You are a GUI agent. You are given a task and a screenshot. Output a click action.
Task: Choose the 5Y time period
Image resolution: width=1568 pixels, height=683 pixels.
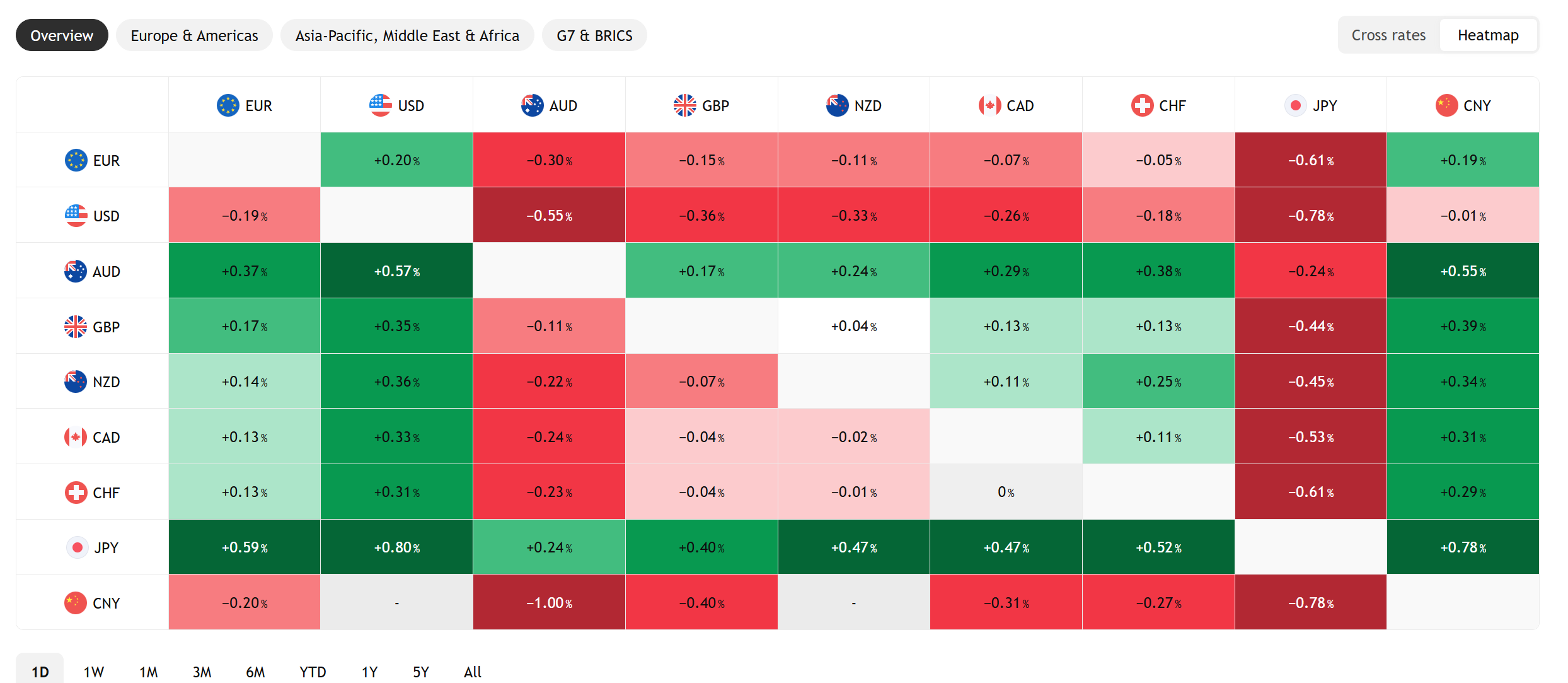pos(421,672)
